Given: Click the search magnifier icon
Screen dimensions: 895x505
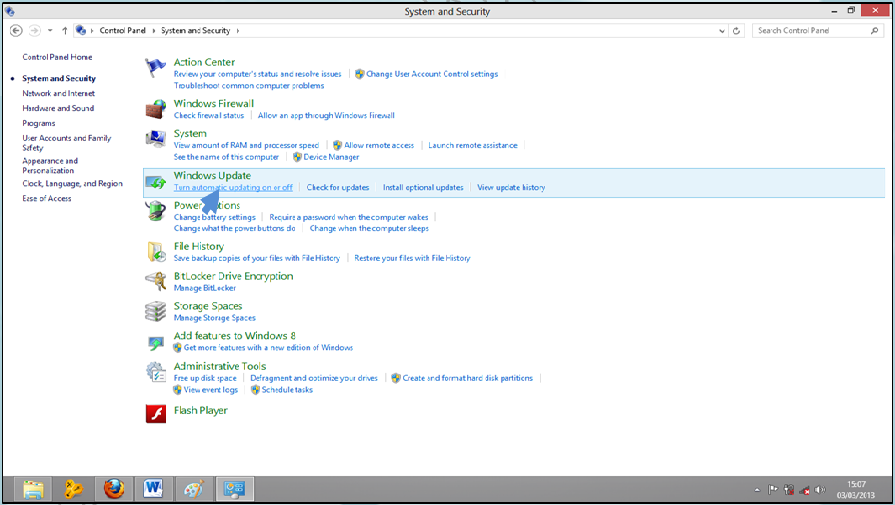Looking at the screenshot, I should (874, 31).
